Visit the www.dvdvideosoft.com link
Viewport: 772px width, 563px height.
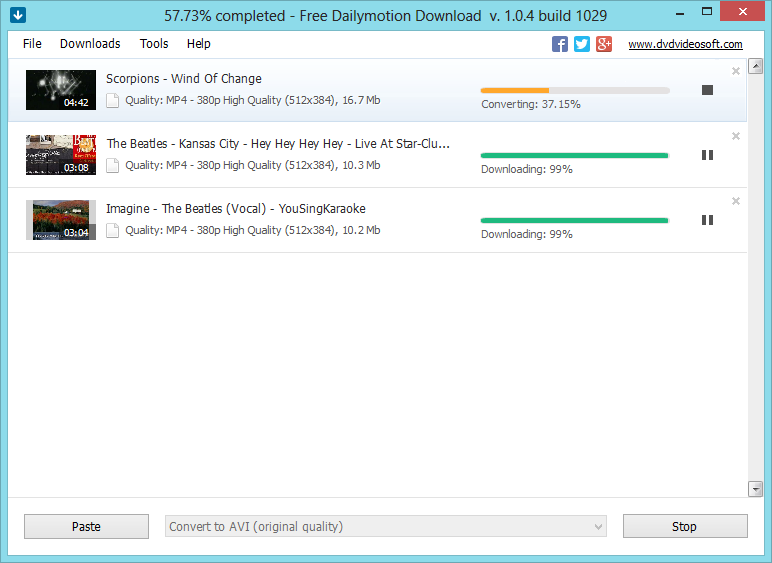click(x=685, y=44)
